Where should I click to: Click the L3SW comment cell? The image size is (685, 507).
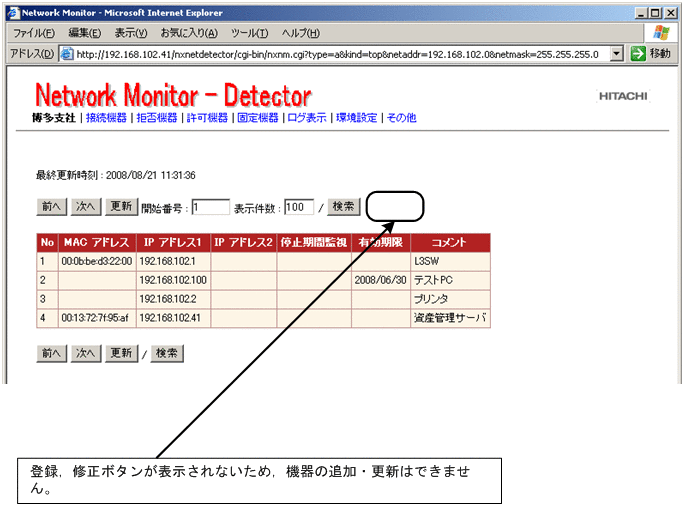pyautogui.click(x=450, y=262)
